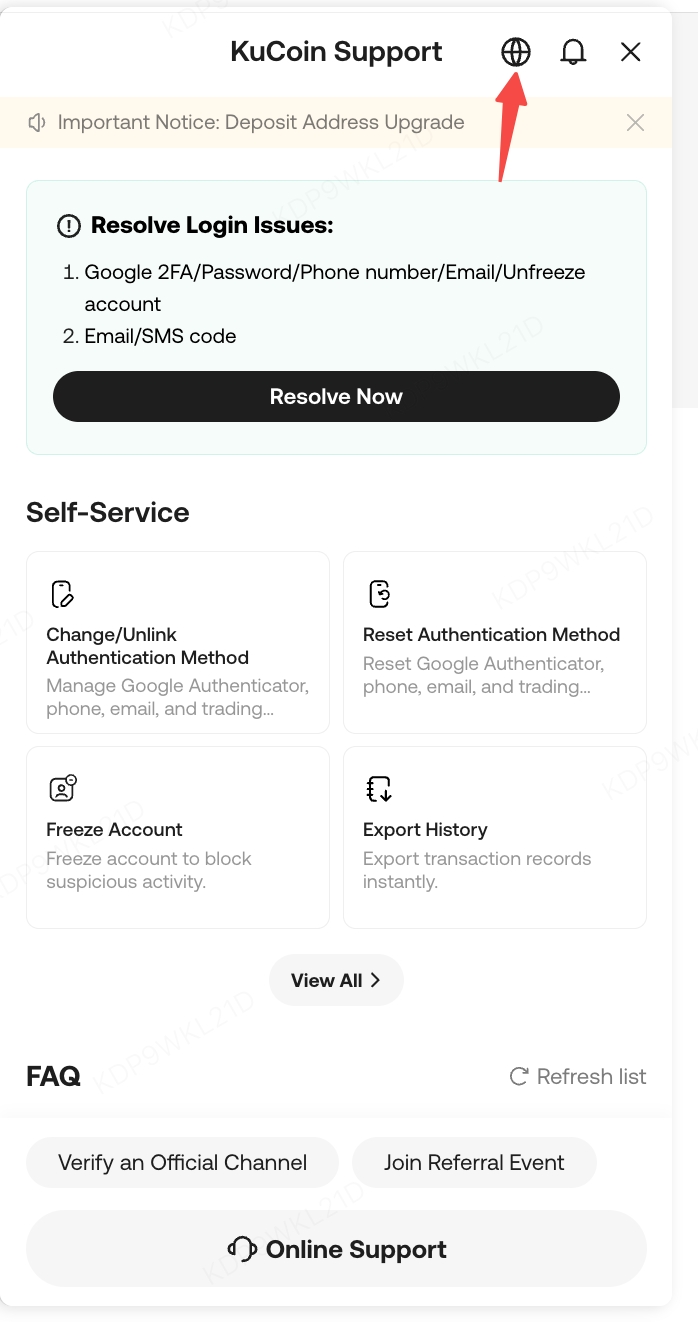Start Online Support chat
Image resolution: width=698 pixels, height=1322 pixels.
click(x=336, y=1249)
